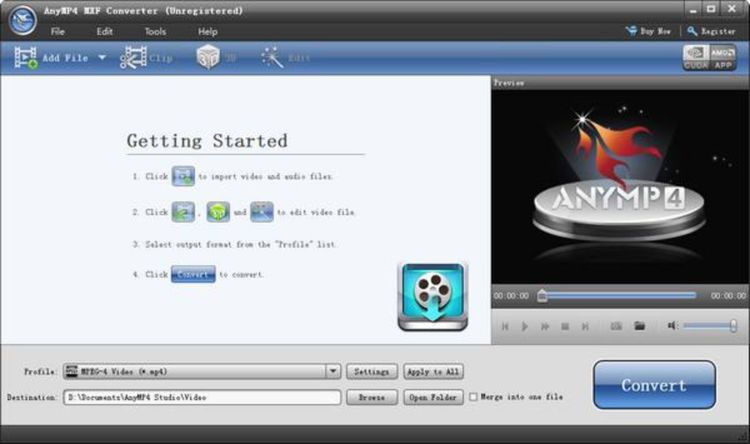Viewport: 750px width, 444px height.
Task: Click the clip icon in step 2
Action: 183,212
